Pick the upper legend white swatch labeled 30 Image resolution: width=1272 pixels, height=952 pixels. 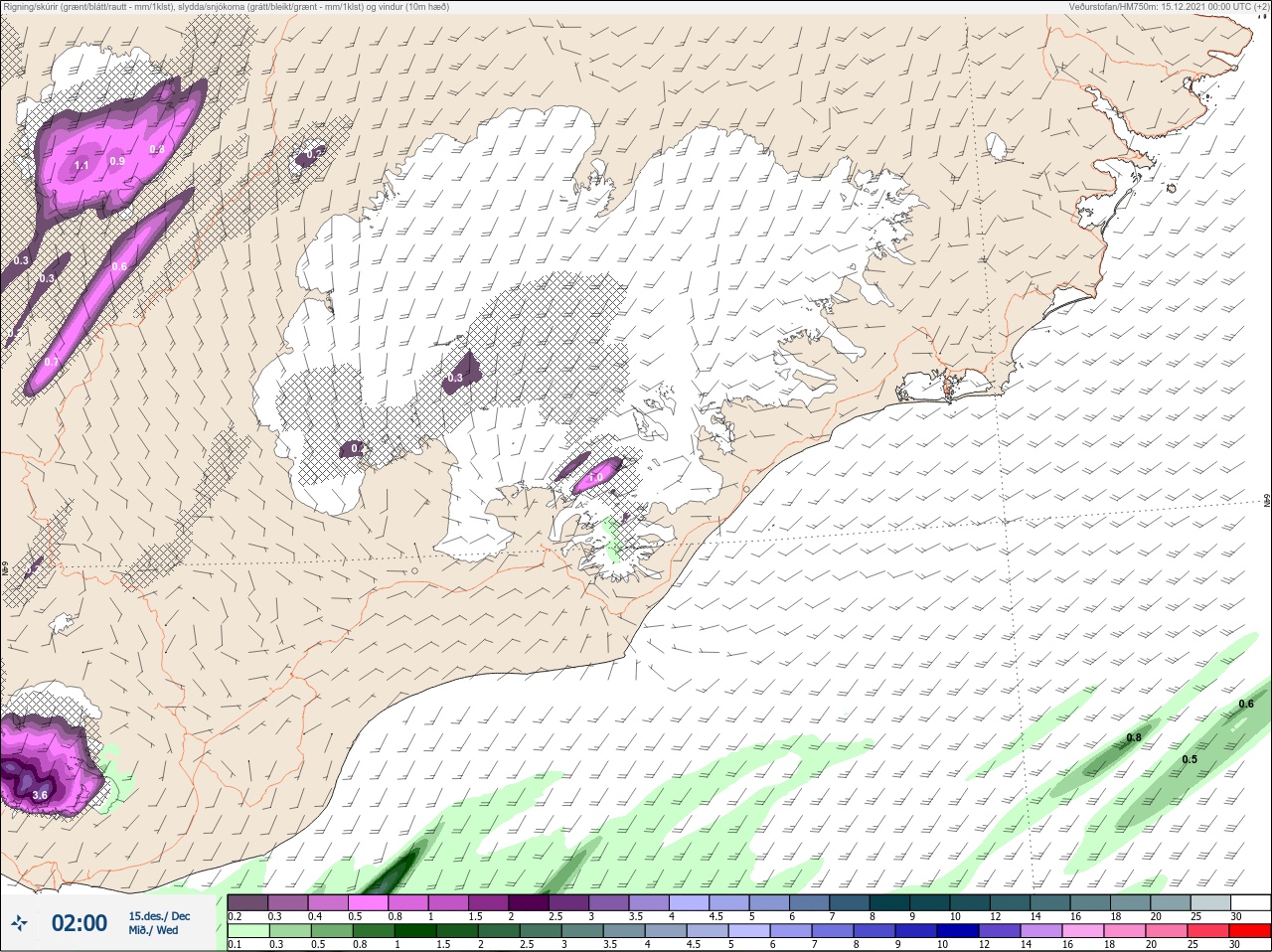point(1253,902)
